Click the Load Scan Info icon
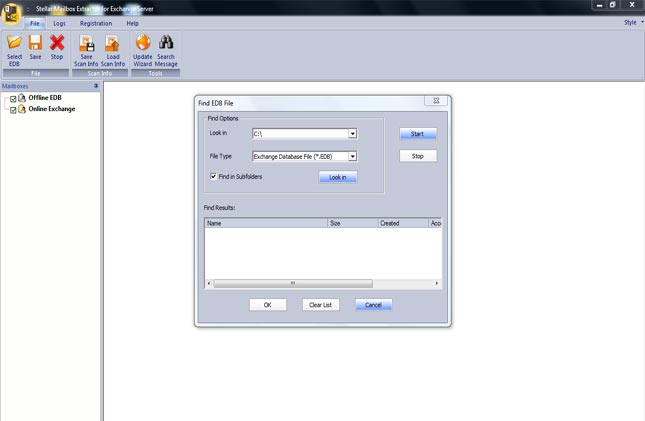The height and width of the screenshot is (421, 645). [x=112, y=43]
